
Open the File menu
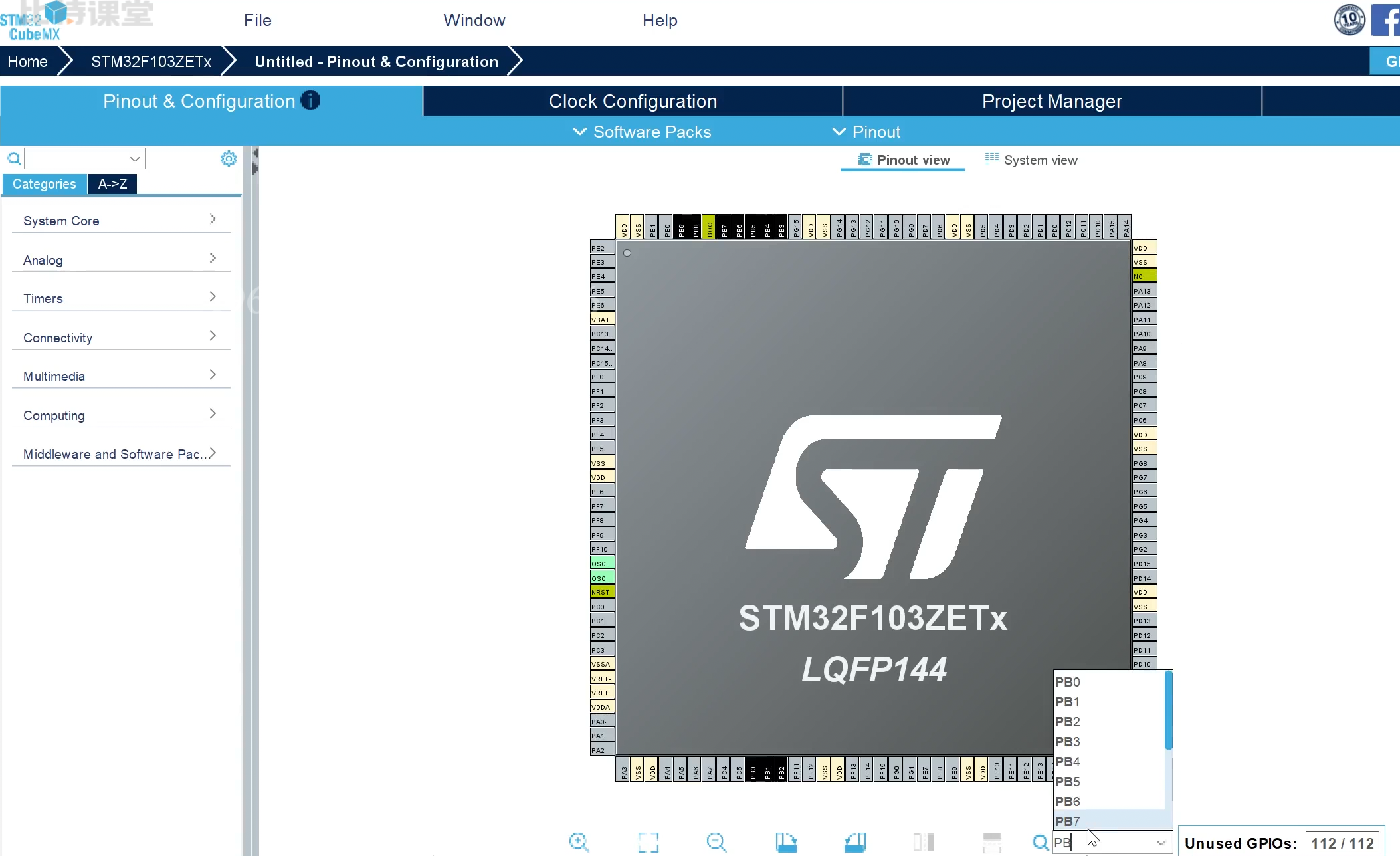258,20
